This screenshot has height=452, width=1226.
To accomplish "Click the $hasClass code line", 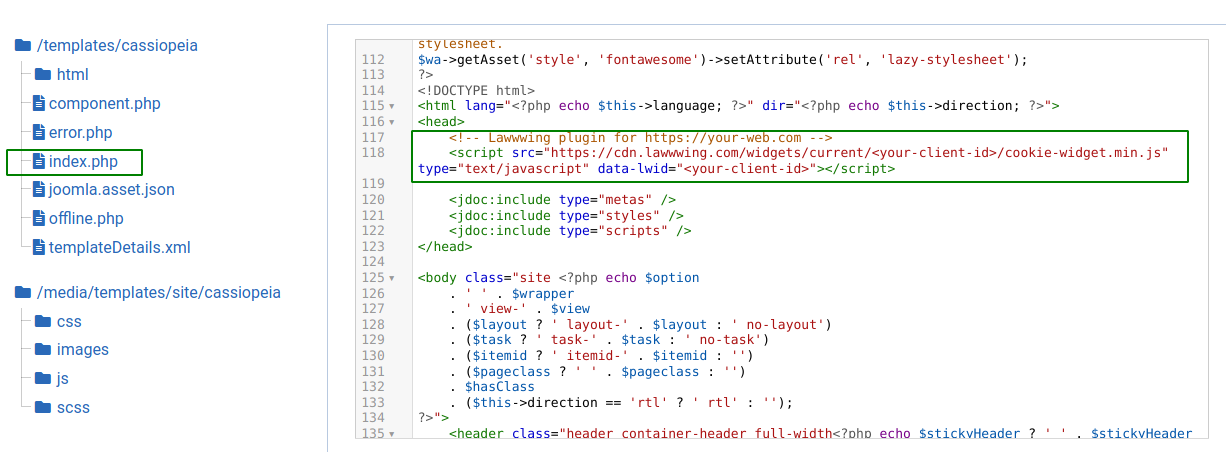I will pyautogui.click(x=492, y=386).
